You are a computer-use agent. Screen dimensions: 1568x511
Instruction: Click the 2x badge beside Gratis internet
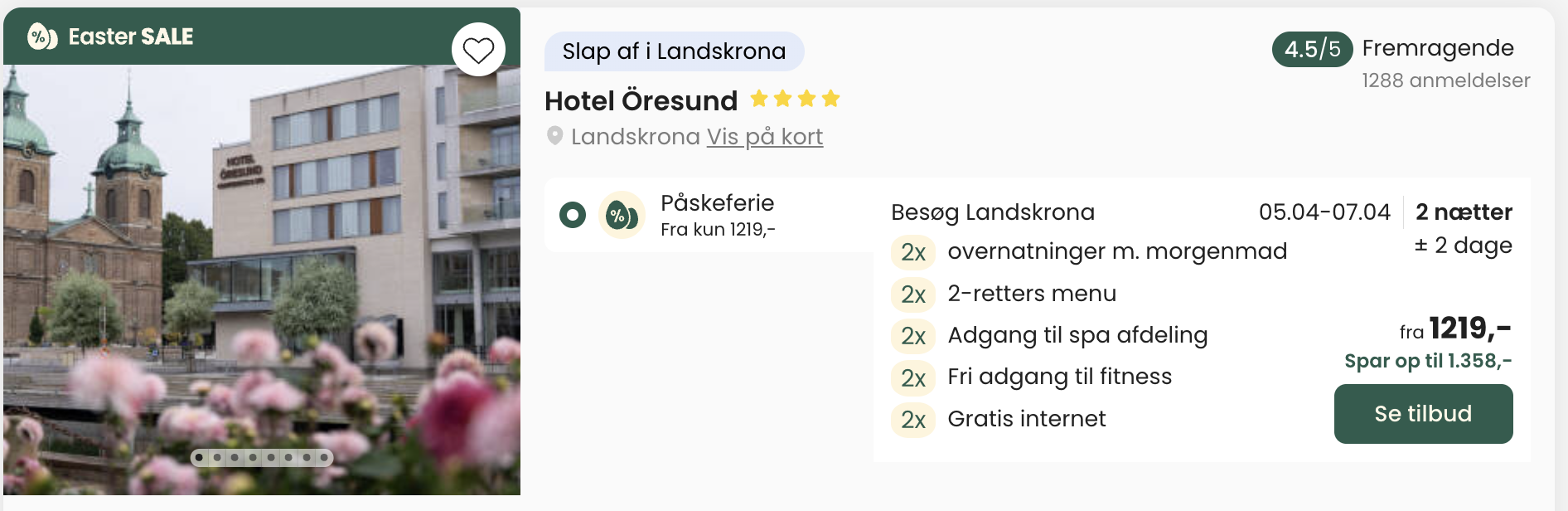(x=912, y=420)
